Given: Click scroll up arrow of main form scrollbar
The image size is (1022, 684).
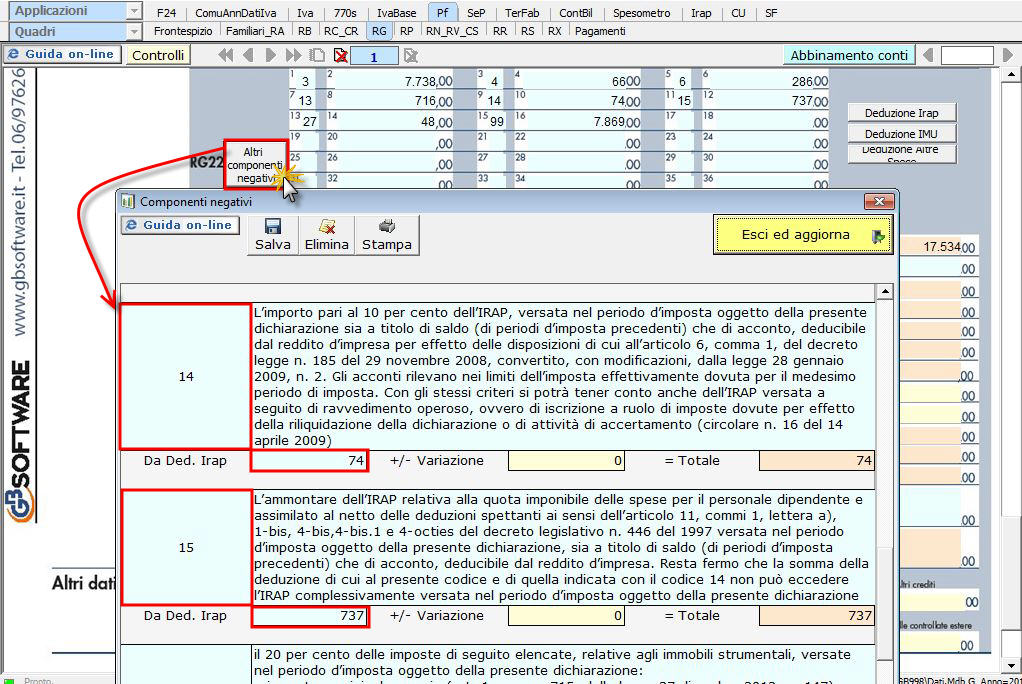Looking at the screenshot, I should 1011,75.
